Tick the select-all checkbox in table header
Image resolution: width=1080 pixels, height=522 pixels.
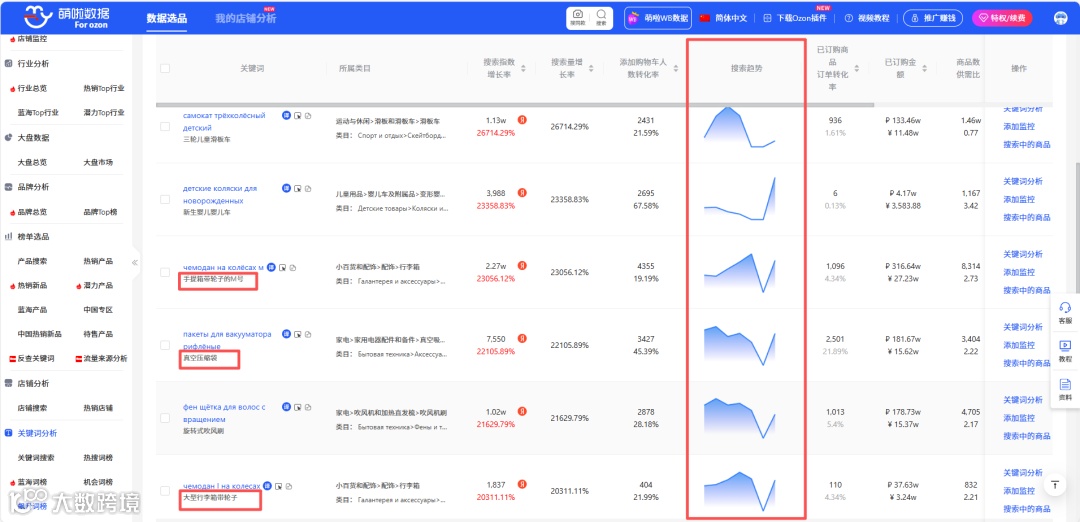[165, 68]
